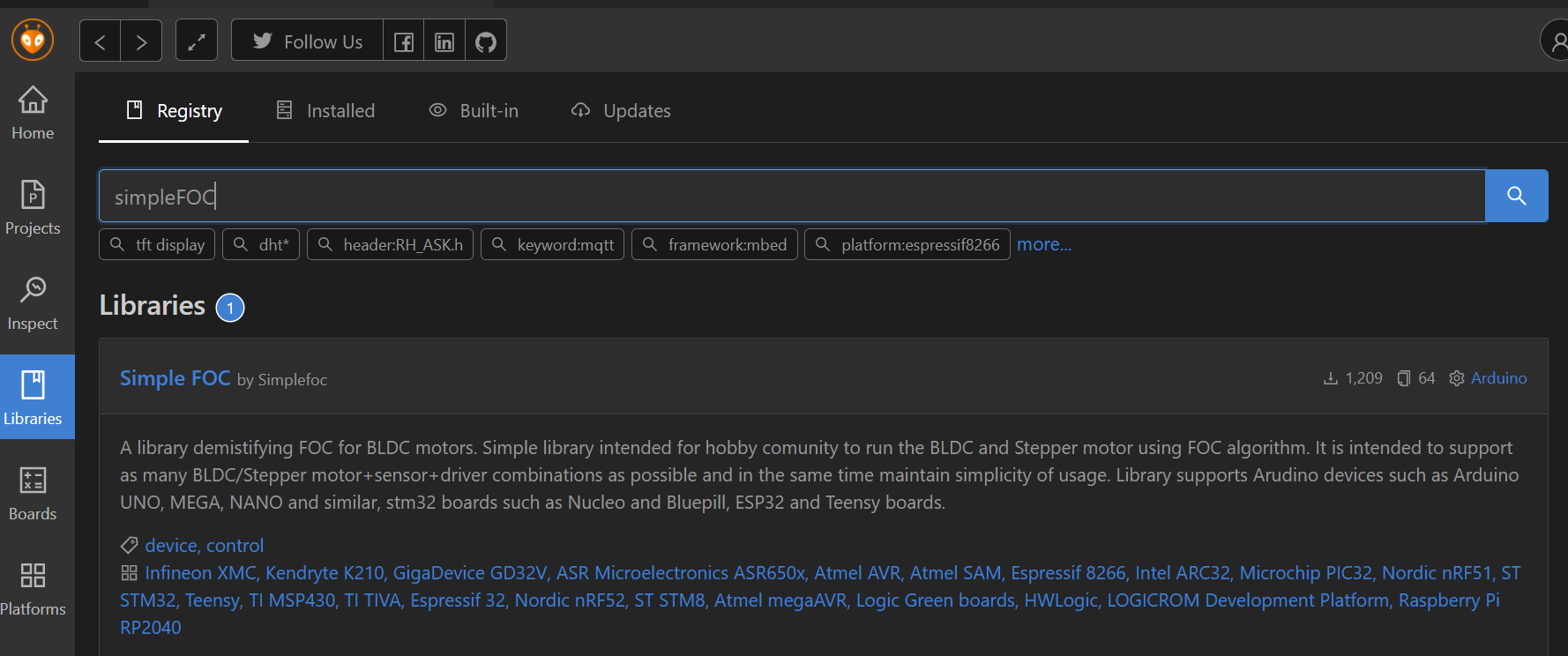Open the GigaDevice GD32V platform link
Image resolution: width=1568 pixels, height=656 pixels.
pos(470,573)
